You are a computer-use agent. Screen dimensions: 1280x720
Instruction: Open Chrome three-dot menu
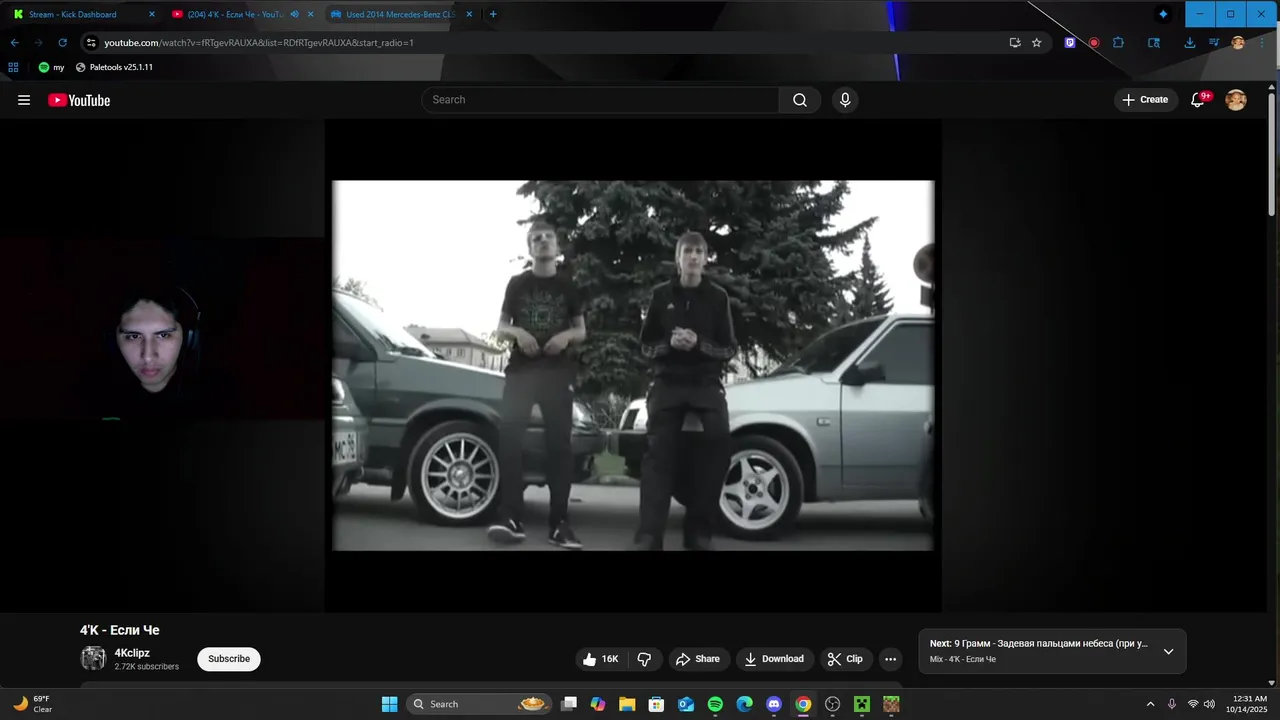coord(1262,43)
